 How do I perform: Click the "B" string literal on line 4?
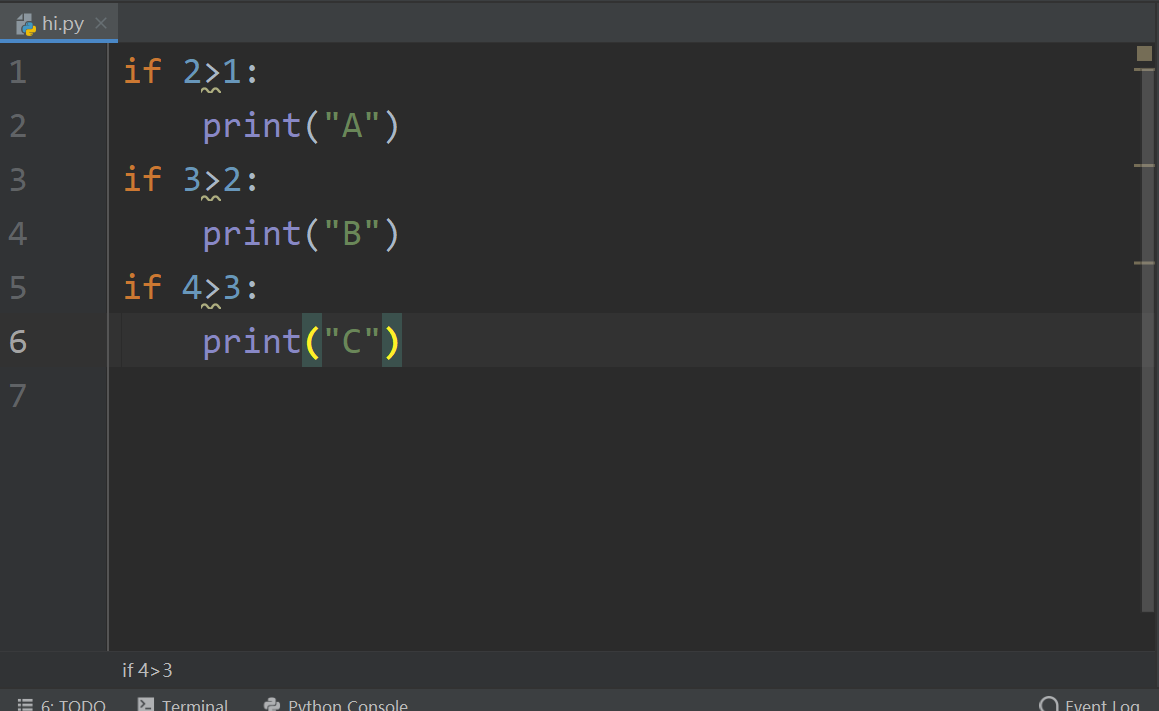351,234
